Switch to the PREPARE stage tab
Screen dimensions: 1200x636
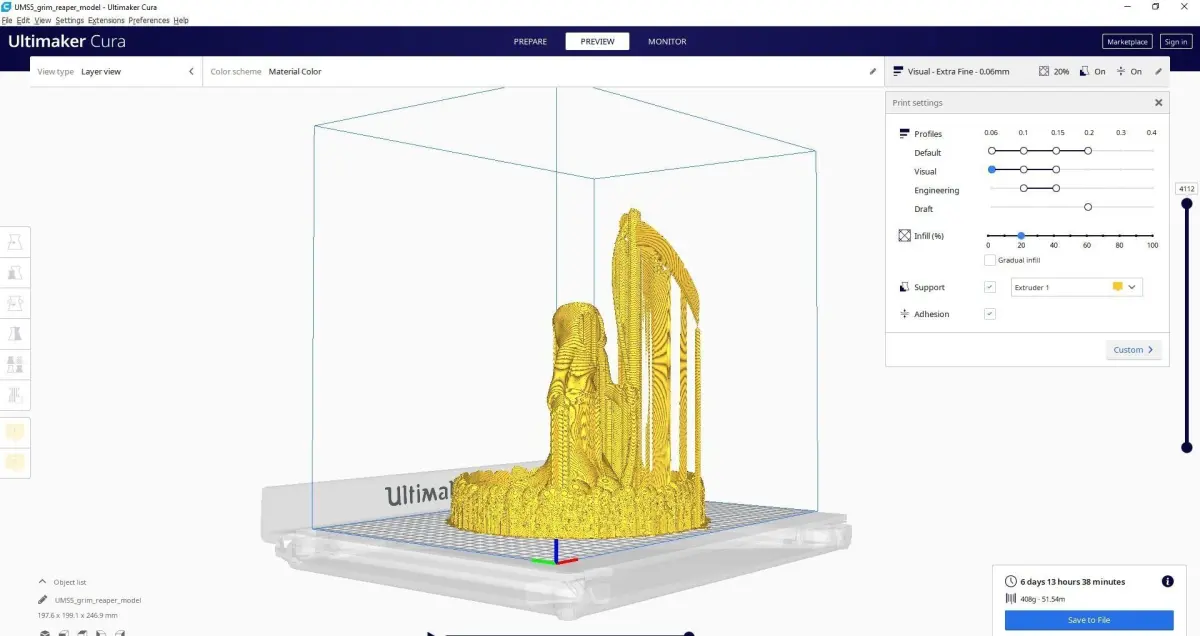(530, 42)
